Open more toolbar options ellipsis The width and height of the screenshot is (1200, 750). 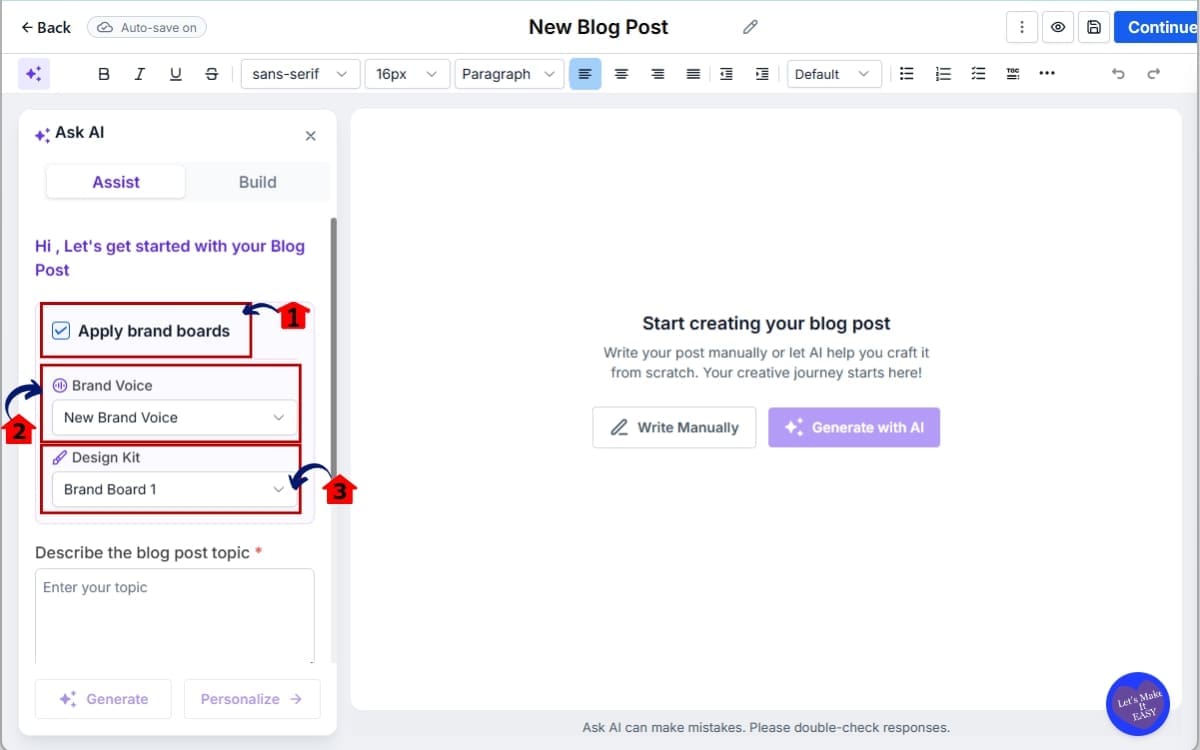point(1047,74)
